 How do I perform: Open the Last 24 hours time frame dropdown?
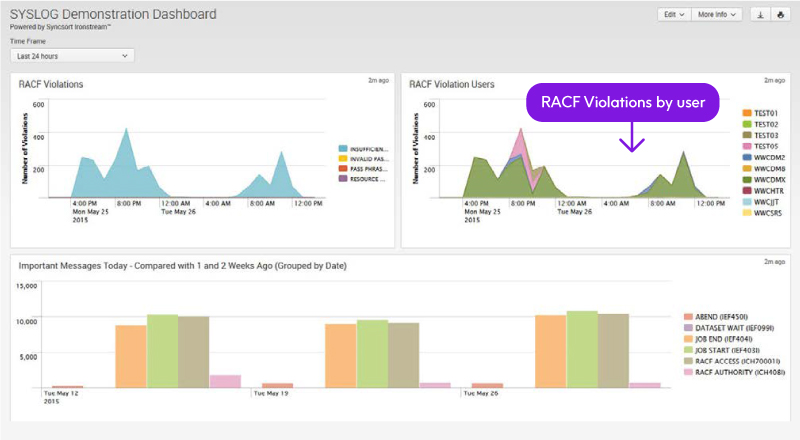pos(72,56)
